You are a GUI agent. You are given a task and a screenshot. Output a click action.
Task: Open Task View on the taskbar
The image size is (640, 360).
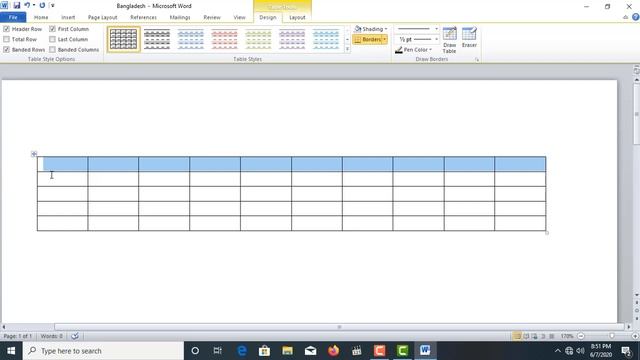click(x=218, y=351)
